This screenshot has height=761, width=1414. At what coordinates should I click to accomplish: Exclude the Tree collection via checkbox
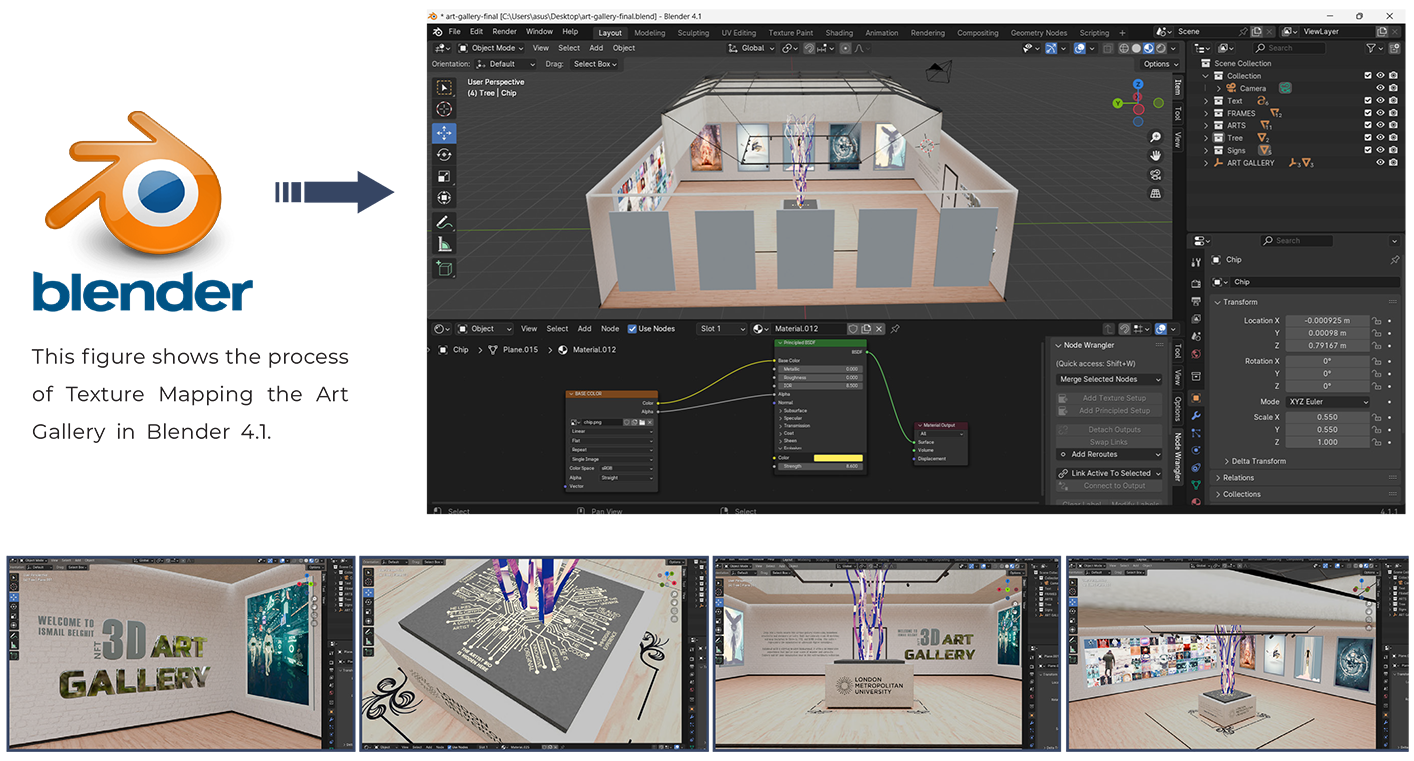click(x=1368, y=138)
